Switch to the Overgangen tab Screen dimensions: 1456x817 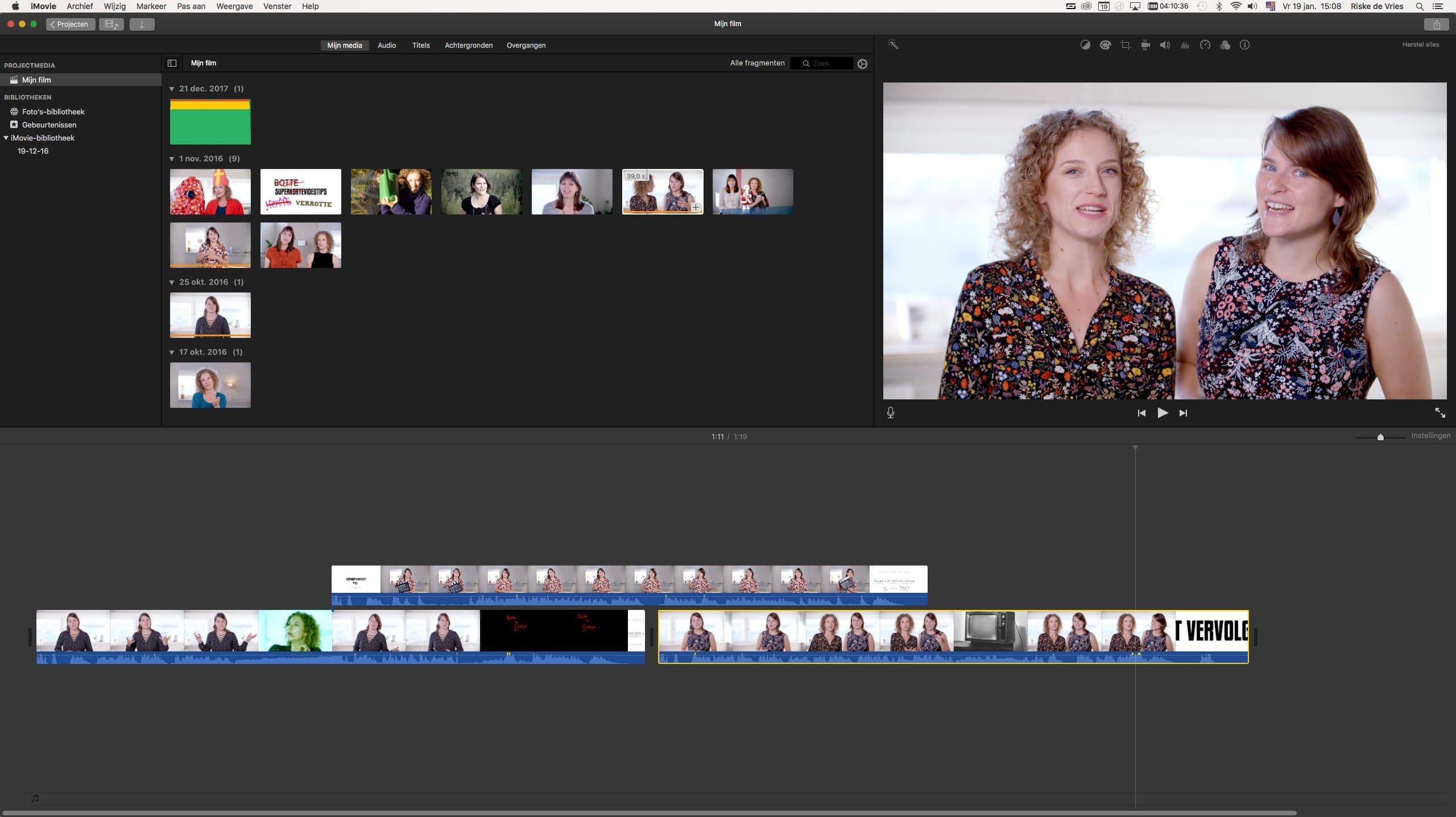(526, 45)
